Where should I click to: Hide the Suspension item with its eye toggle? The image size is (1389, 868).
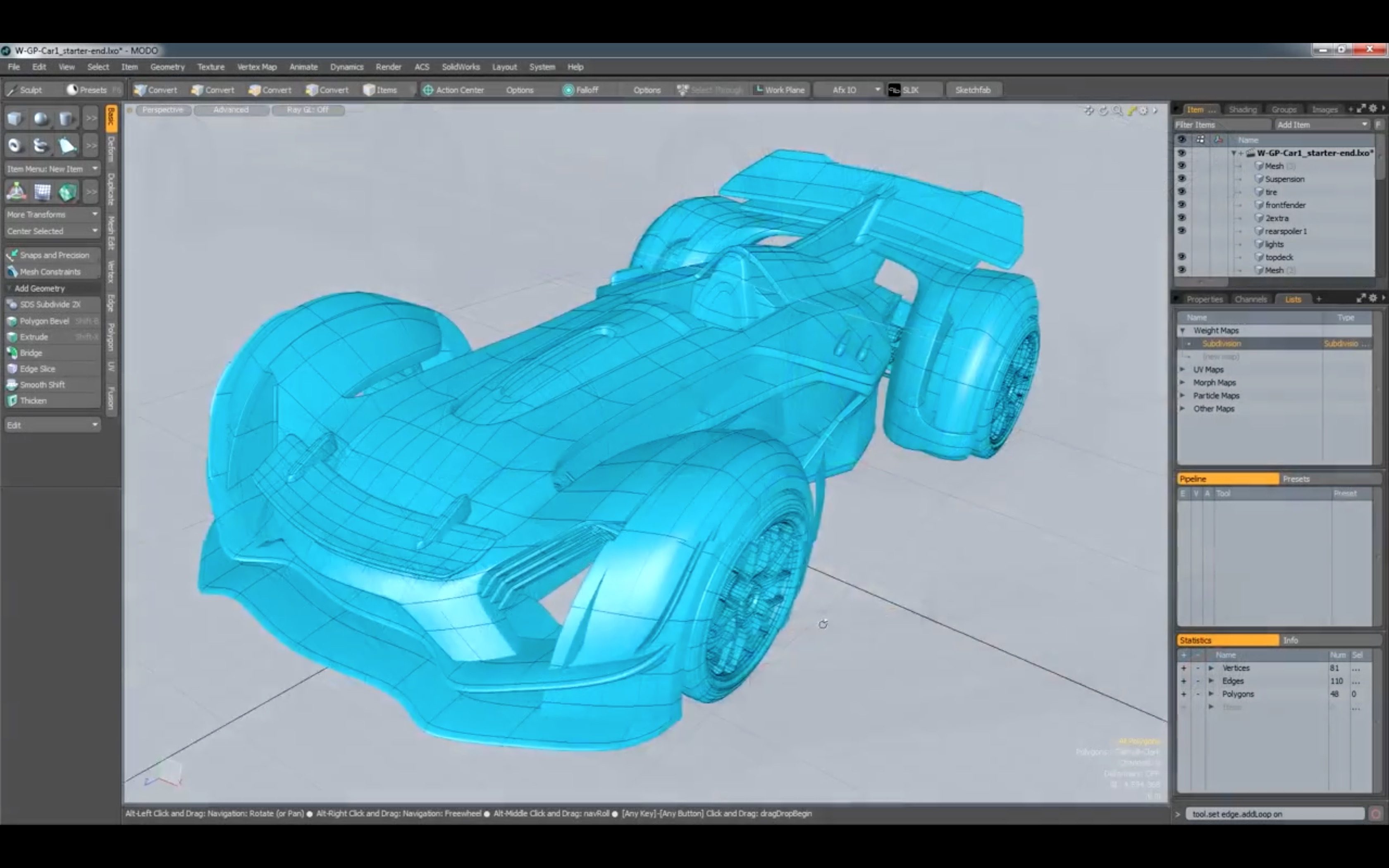(1182, 179)
